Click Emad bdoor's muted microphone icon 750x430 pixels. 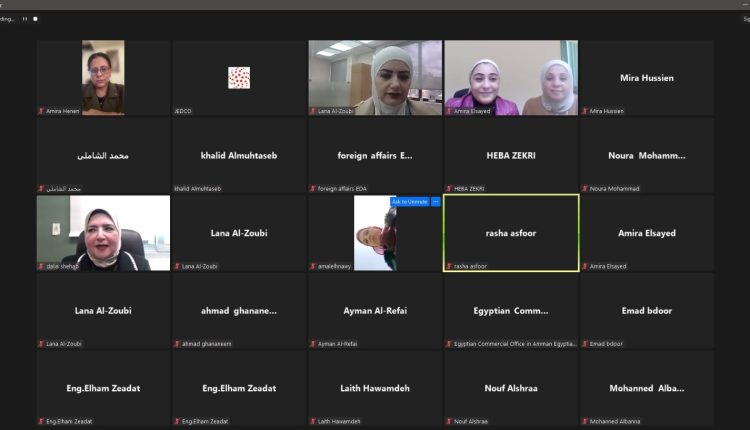(586, 344)
